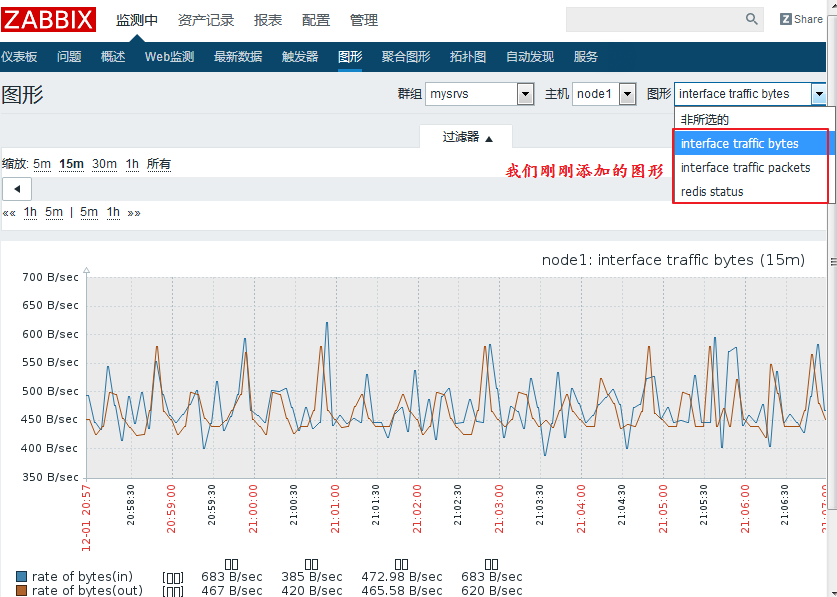The height and width of the screenshot is (597, 837).
Task: Click the left arrow time navigation button
Action: click(17, 189)
